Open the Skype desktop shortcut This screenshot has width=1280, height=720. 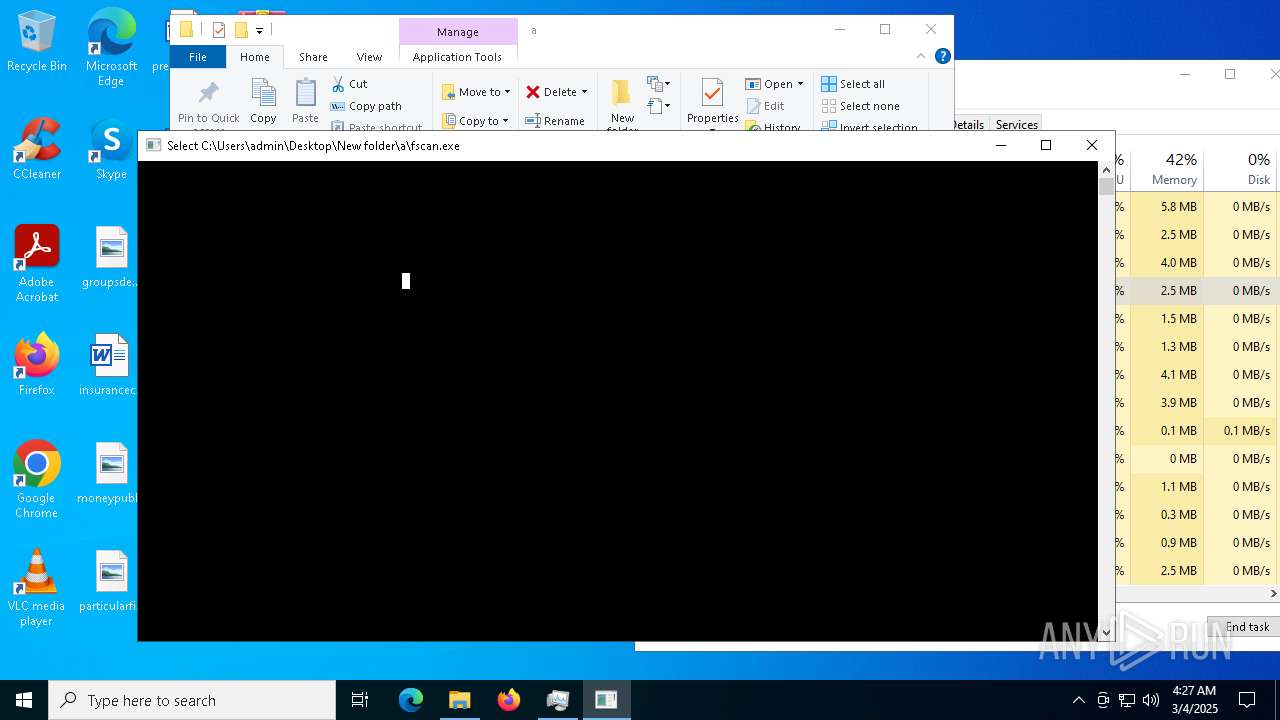pos(111,148)
